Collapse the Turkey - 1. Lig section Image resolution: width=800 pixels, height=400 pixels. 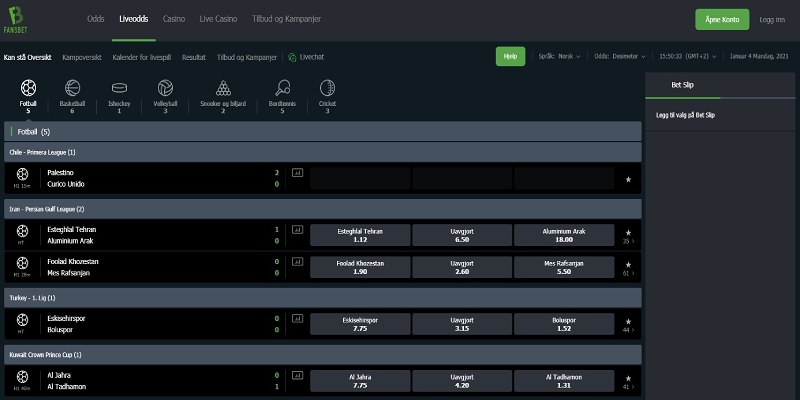tap(323, 297)
